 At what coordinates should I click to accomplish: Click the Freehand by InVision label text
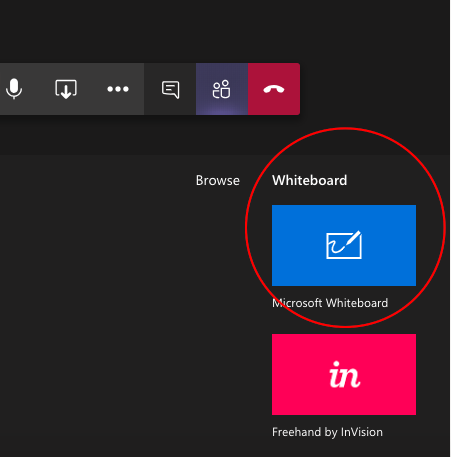(327, 432)
